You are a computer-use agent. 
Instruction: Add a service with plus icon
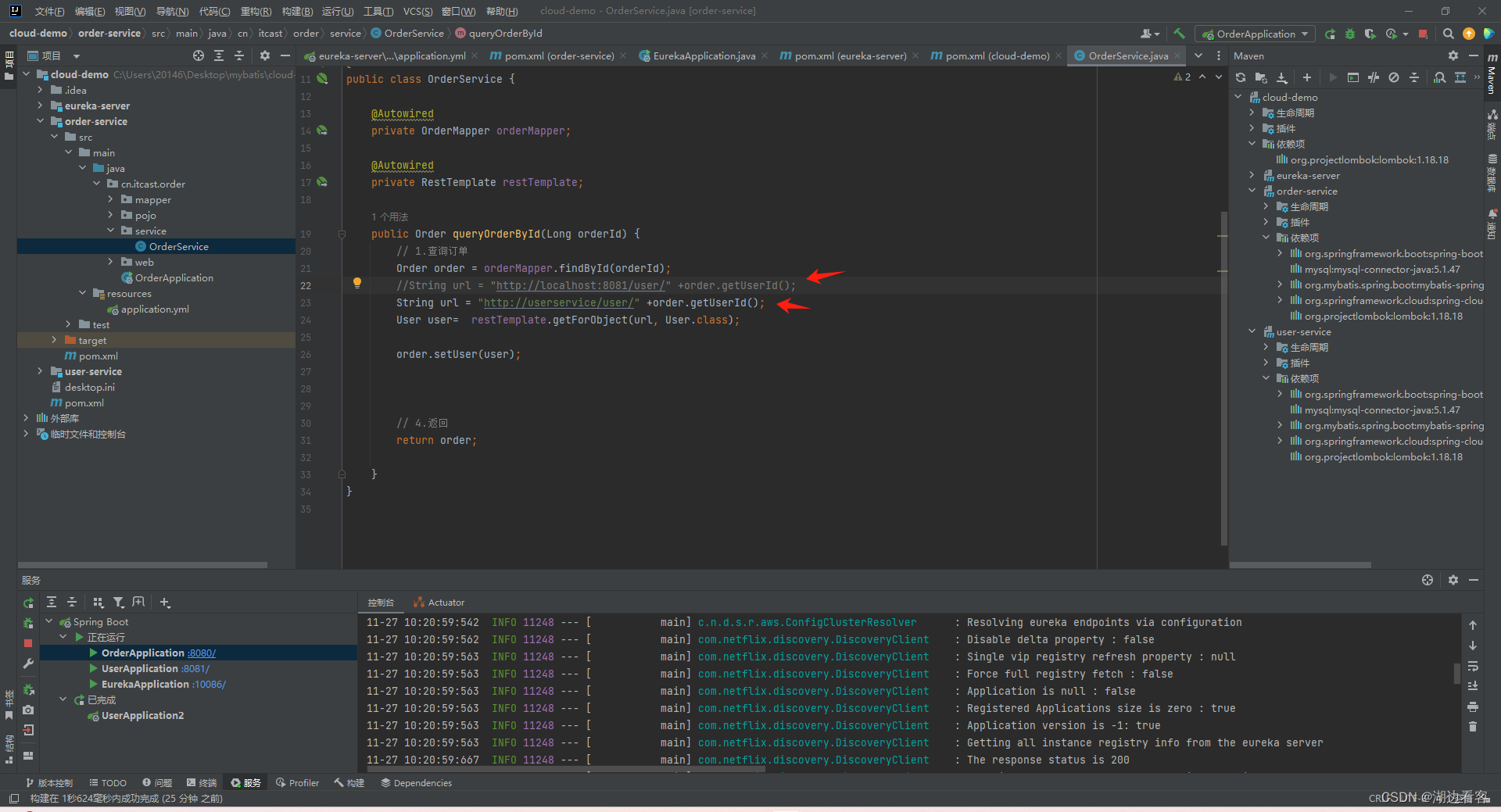pos(165,603)
